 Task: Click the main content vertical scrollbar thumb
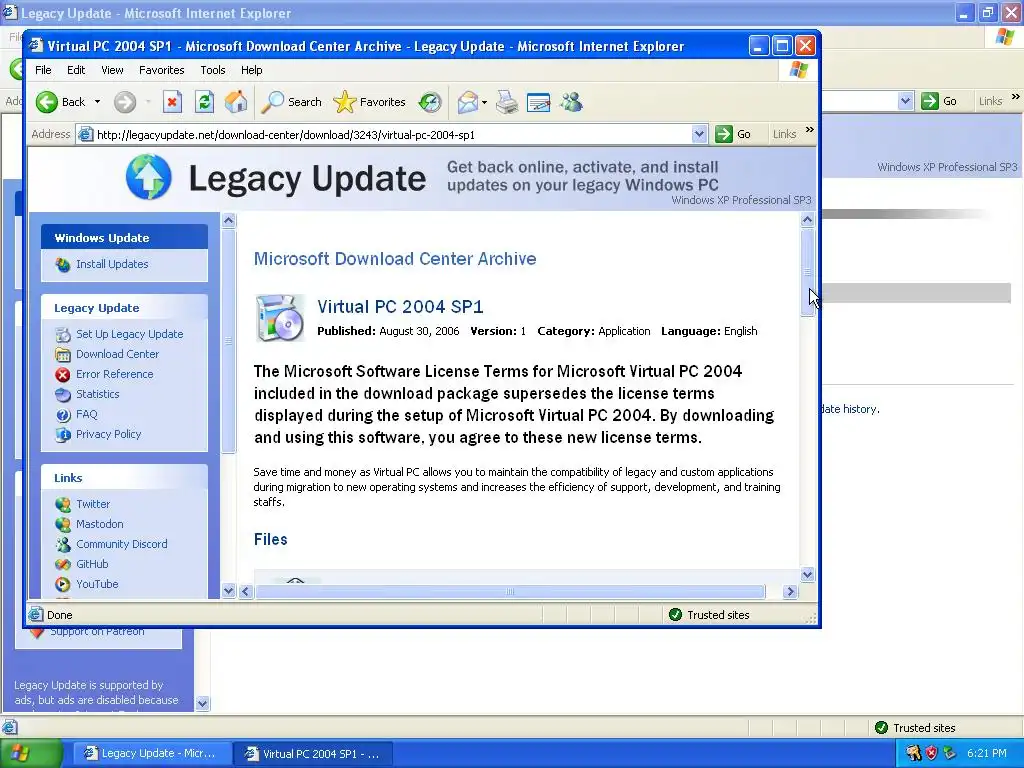(x=807, y=272)
